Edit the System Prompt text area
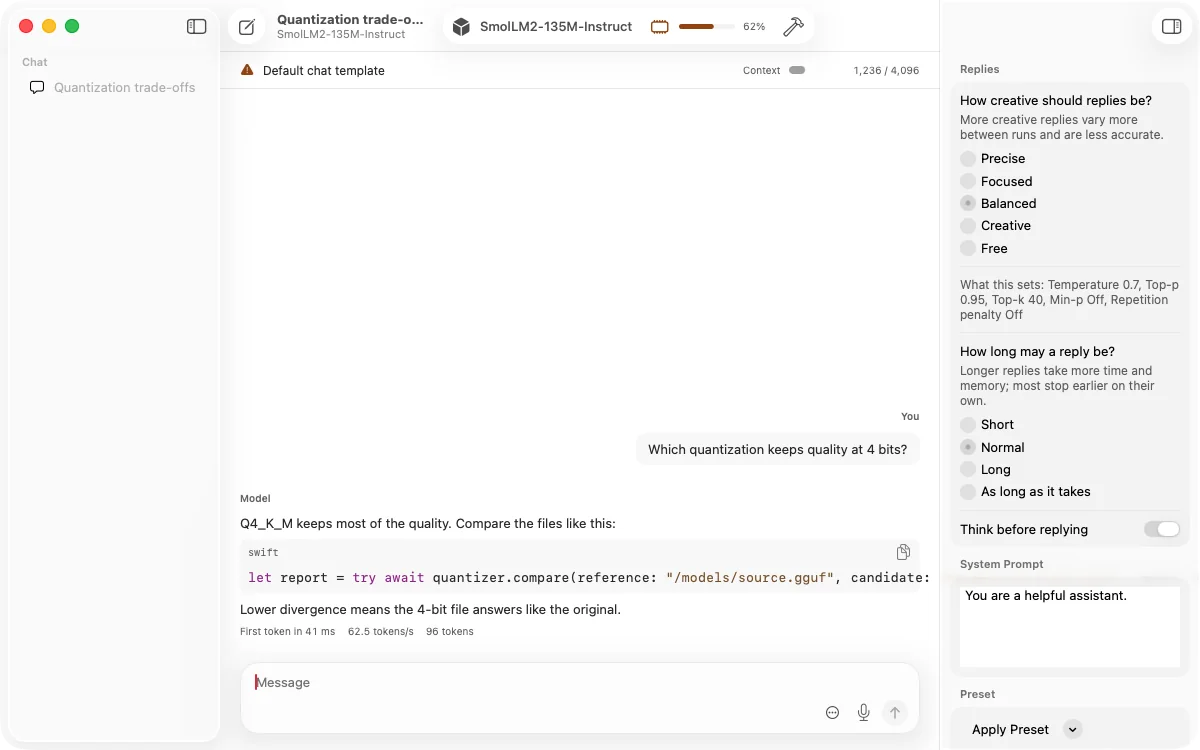 coord(1070,627)
